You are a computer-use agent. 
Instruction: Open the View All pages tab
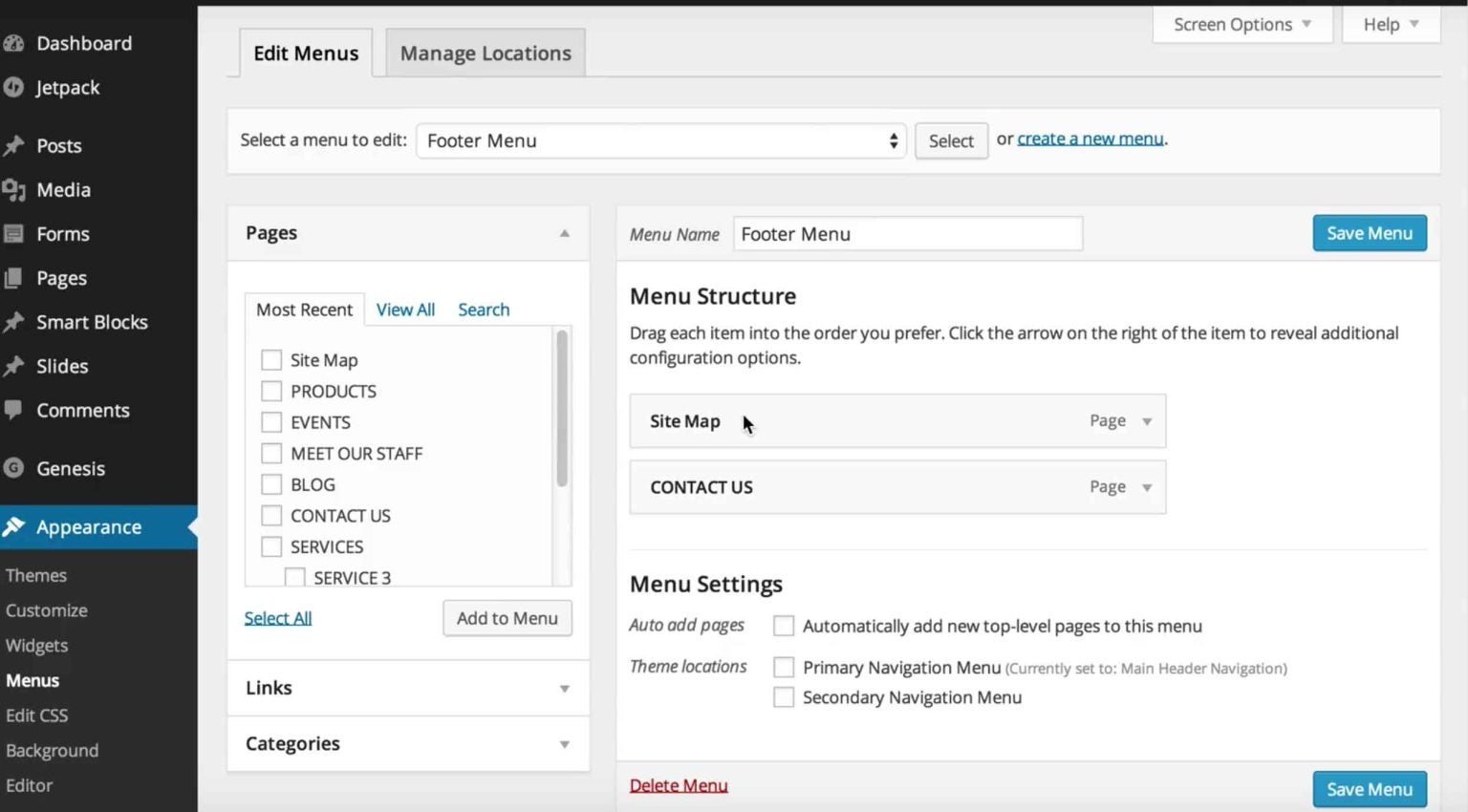coord(405,310)
